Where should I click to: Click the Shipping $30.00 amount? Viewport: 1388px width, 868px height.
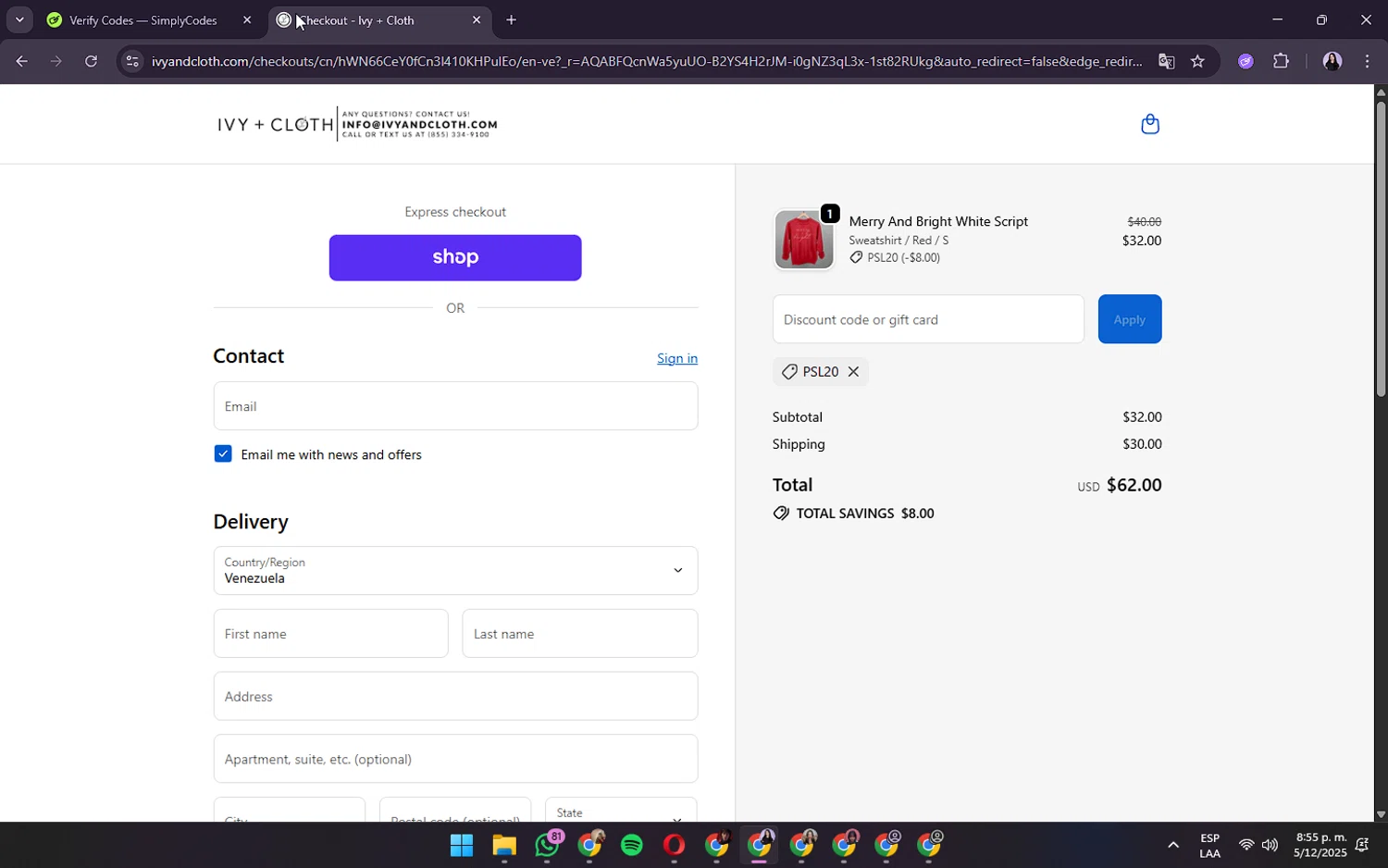point(1142,444)
